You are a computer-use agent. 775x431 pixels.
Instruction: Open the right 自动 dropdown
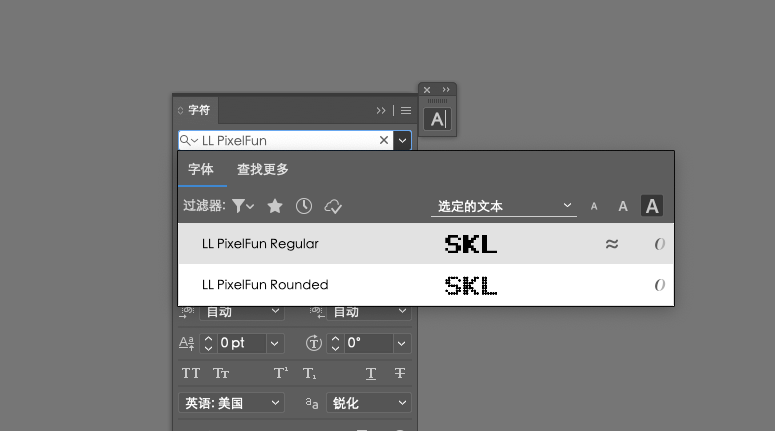pyautogui.click(x=369, y=312)
